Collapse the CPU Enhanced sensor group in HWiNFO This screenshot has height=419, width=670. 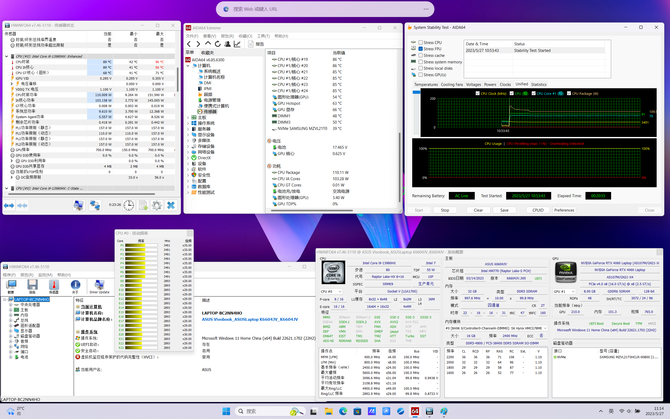[6, 56]
